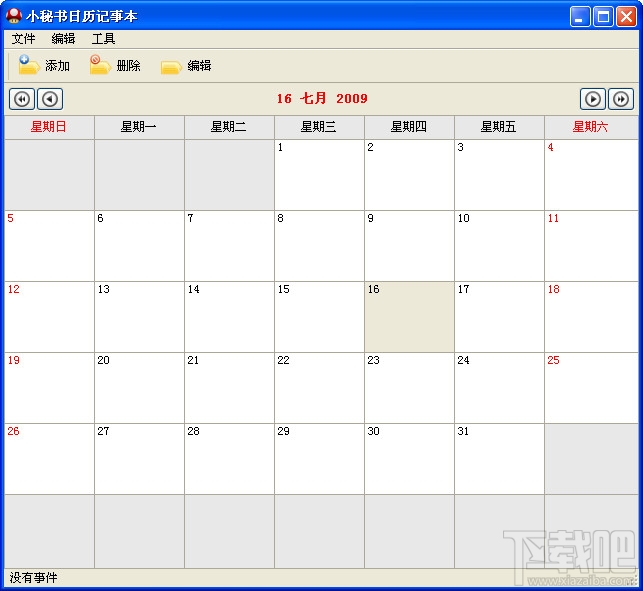Viewport: 643px width, 591px height.
Task: Select day 17 cell
Action: click(x=499, y=317)
